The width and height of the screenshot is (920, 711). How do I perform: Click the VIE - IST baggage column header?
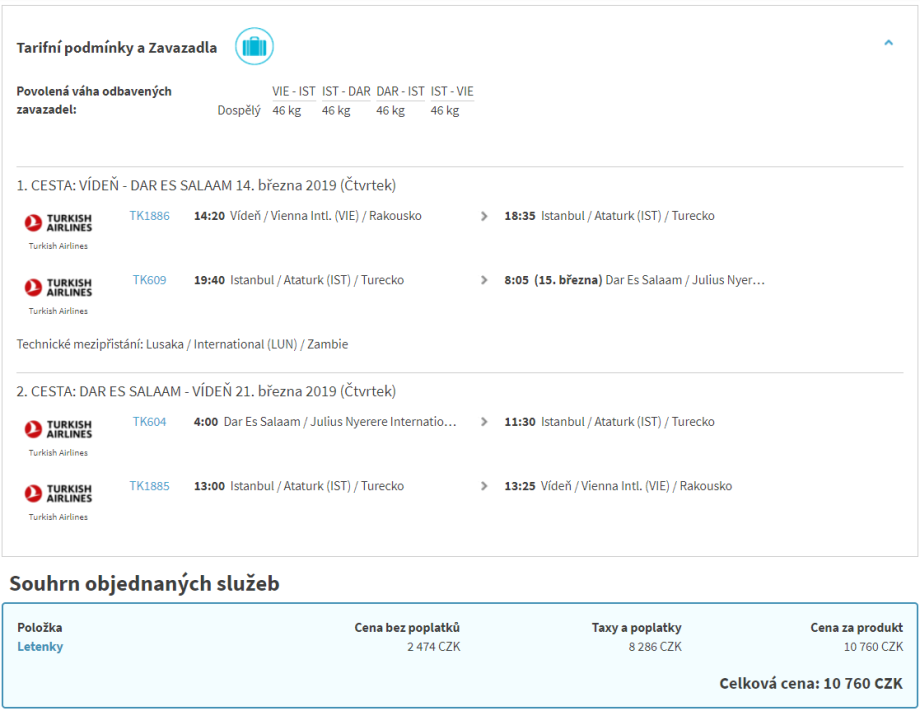294,91
